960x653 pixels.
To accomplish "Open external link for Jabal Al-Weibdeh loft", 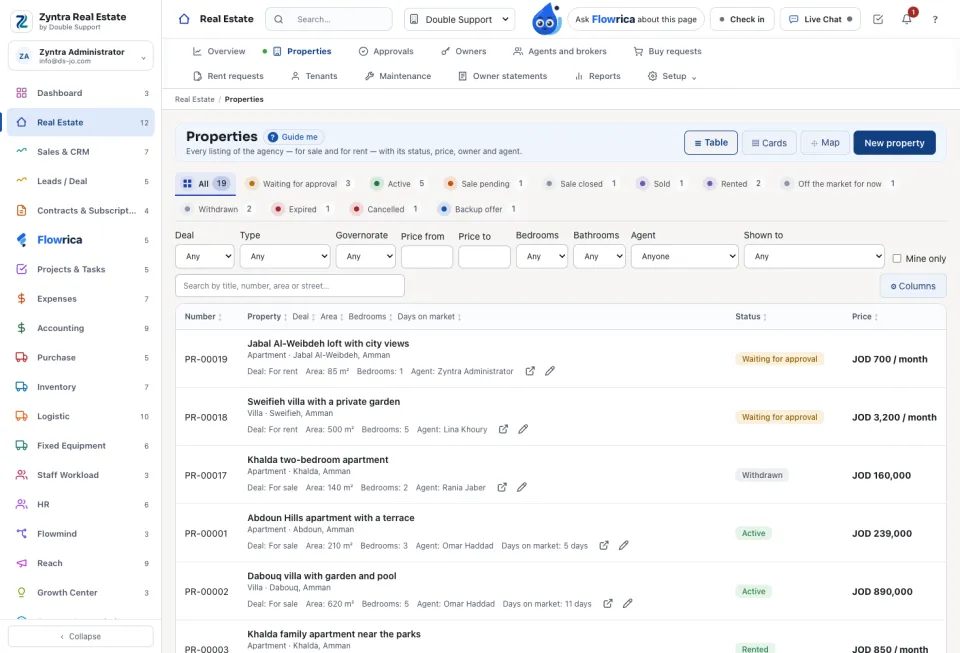I will coord(530,371).
